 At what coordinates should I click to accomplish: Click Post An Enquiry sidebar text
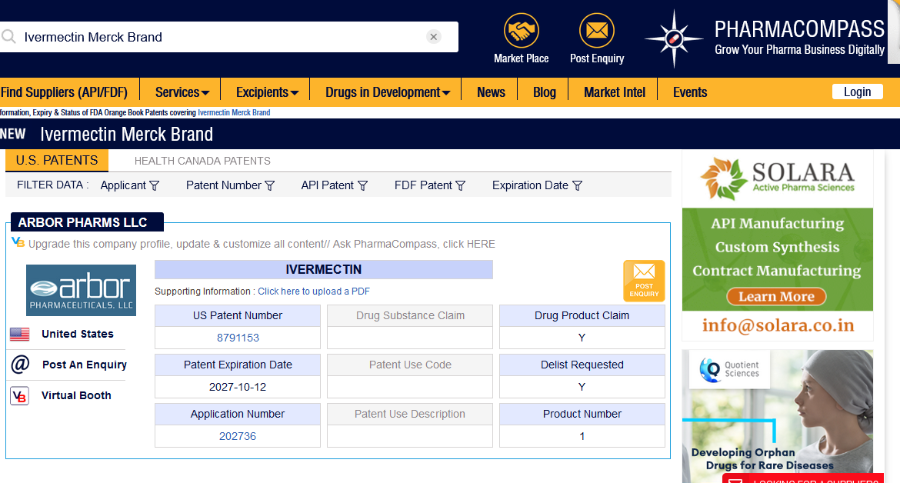[x=84, y=365]
